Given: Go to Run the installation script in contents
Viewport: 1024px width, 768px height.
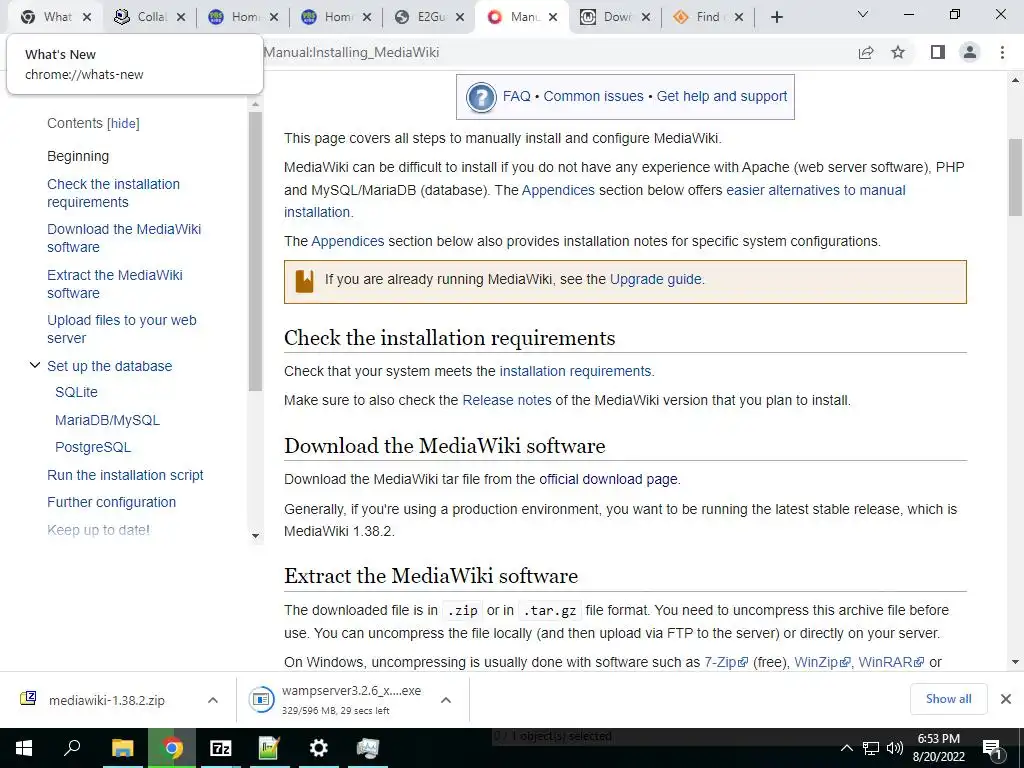Looking at the screenshot, I should pos(125,475).
